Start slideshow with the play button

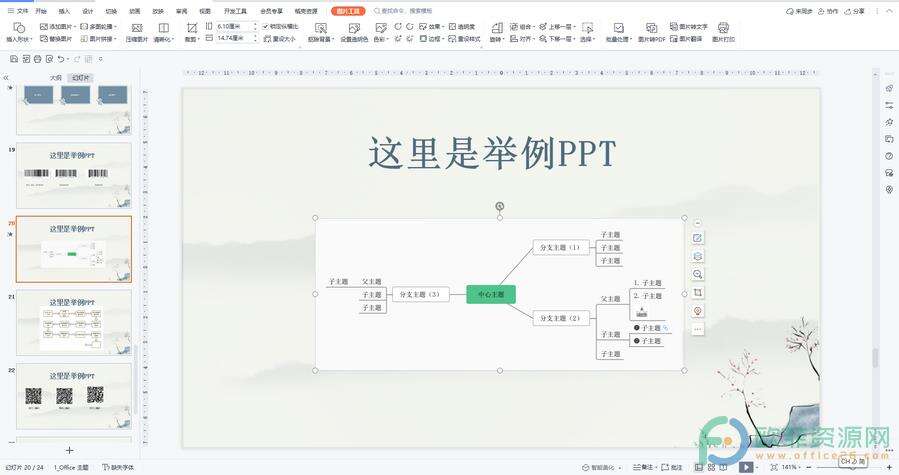pos(745,467)
